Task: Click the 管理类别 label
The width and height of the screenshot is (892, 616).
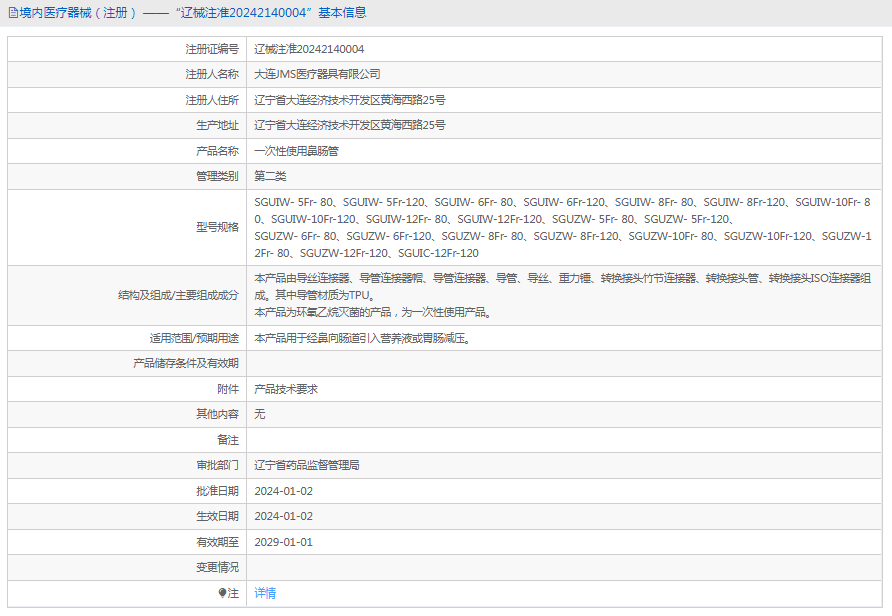Action: [217, 176]
